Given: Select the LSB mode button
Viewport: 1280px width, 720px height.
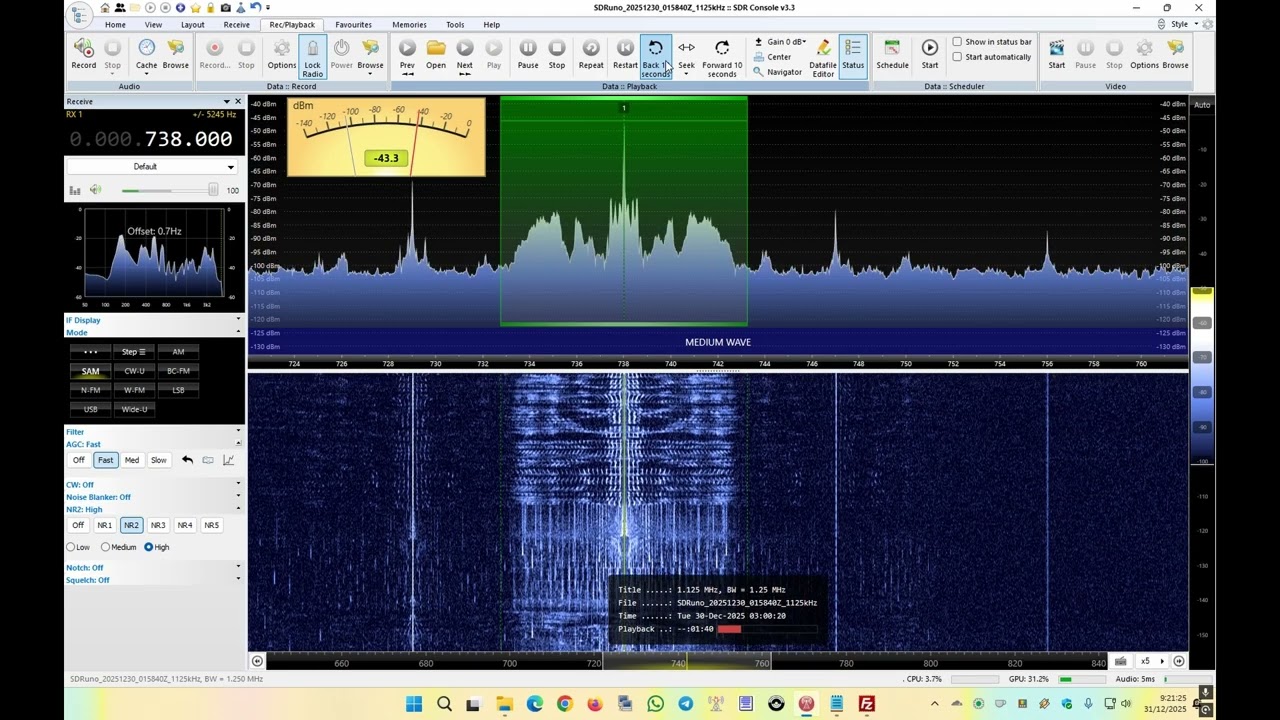Looking at the screenshot, I should pos(178,390).
